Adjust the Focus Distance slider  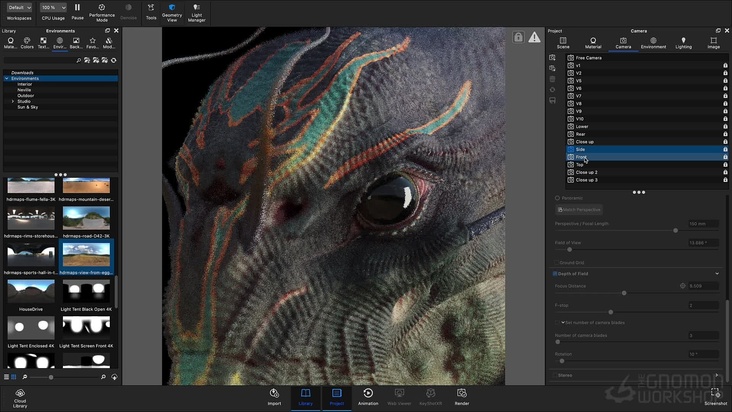click(624, 293)
